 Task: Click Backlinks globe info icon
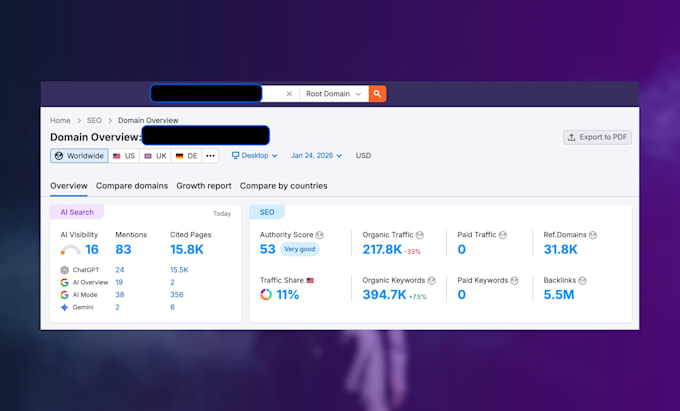click(582, 281)
